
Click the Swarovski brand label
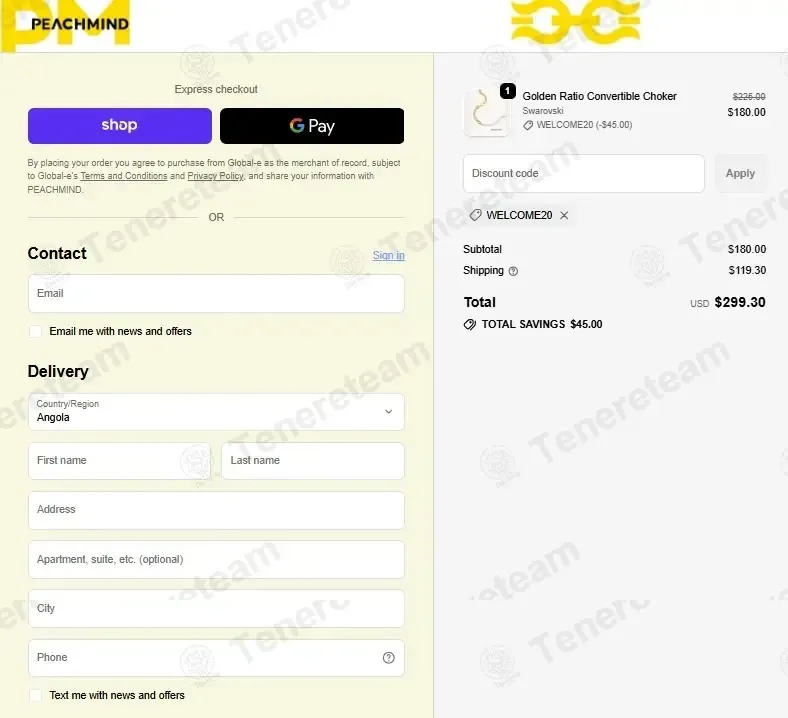point(543,111)
